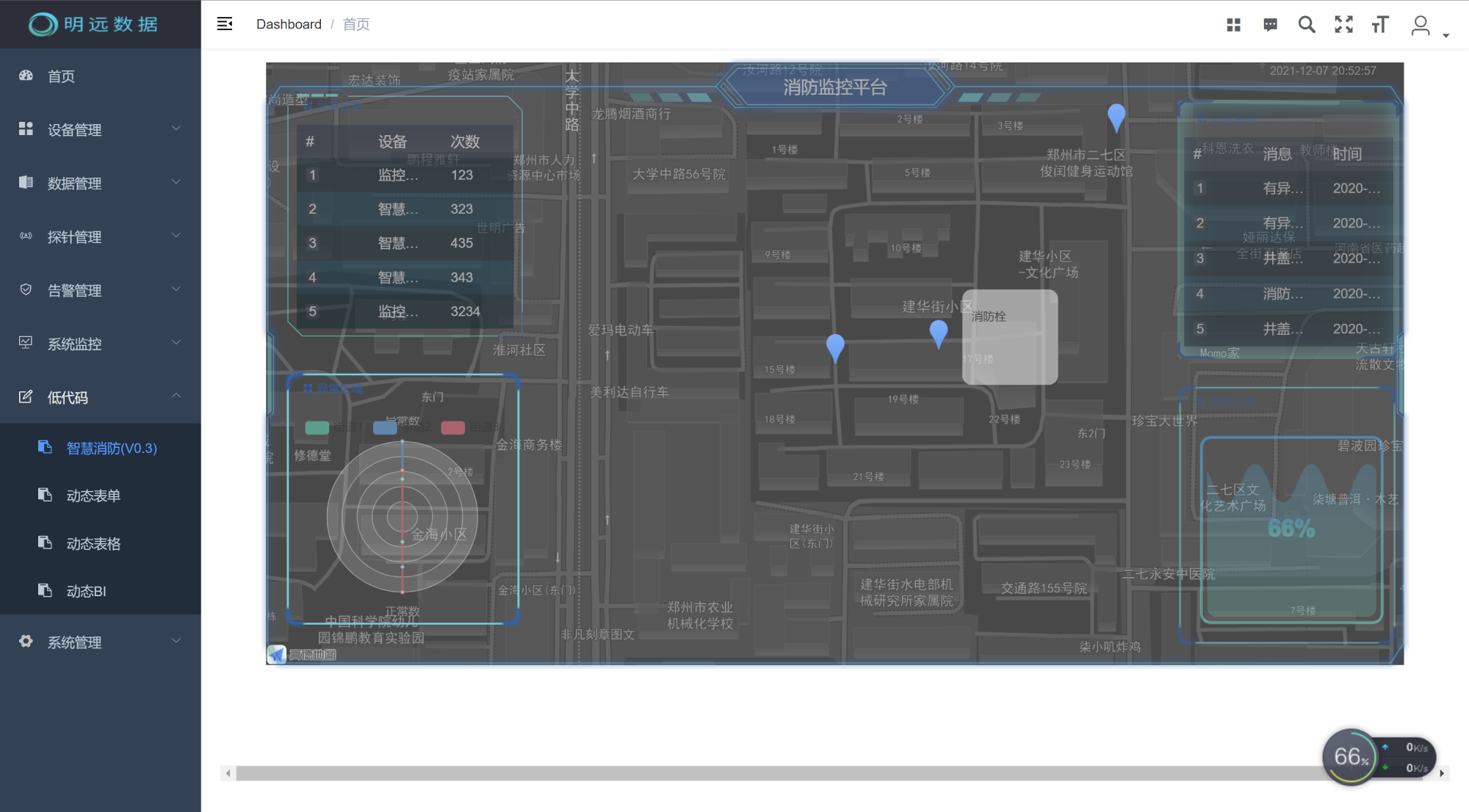Toggle the red legend swatch in radar chart
Screen dimensions: 1469x812
[453, 427]
